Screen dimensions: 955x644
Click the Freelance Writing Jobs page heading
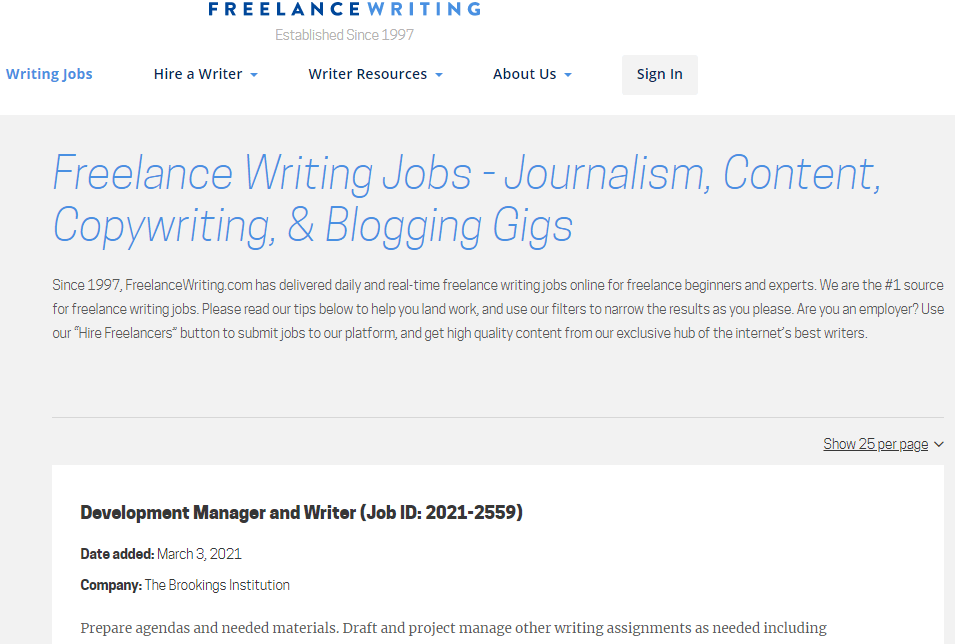[x=466, y=199]
